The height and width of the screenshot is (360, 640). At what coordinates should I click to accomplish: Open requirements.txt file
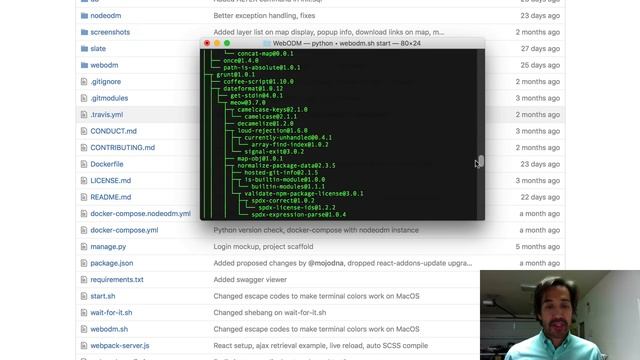(117, 280)
